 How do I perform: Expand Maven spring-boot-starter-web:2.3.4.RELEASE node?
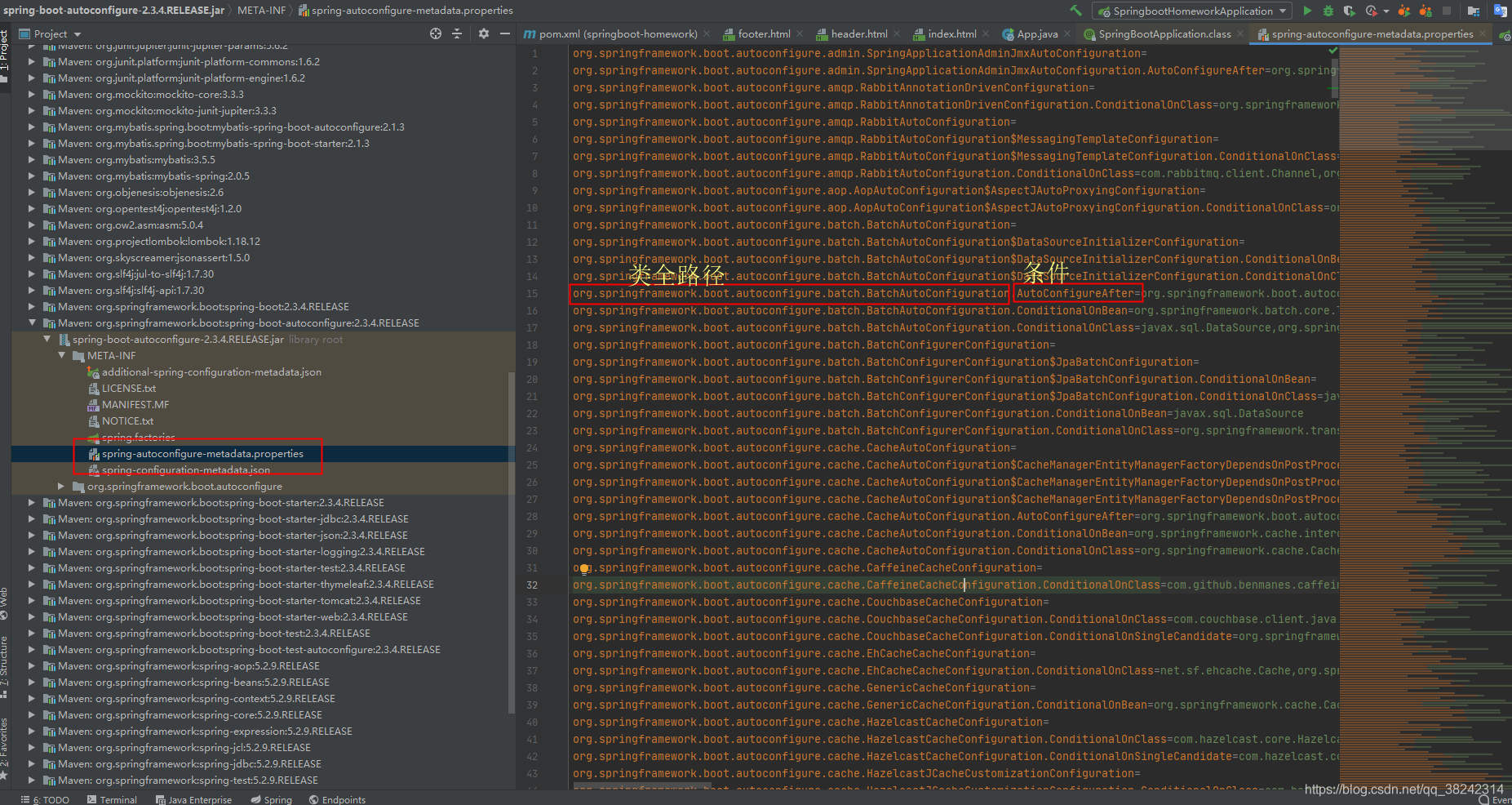point(32,616)
